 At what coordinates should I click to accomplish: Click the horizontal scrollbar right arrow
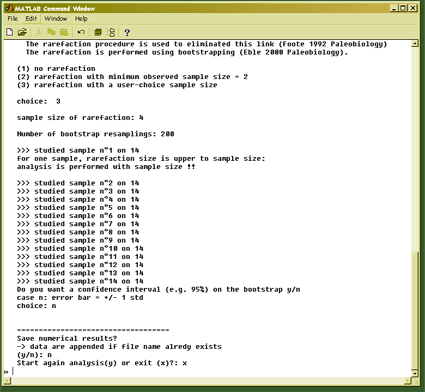(x=407, y=381)
